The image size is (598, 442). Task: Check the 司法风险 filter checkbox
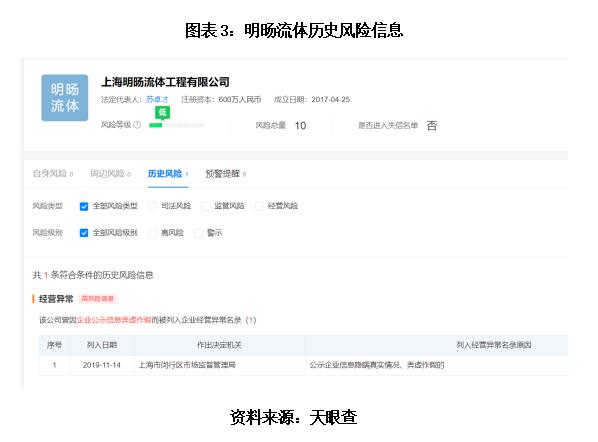coord(153,206)
